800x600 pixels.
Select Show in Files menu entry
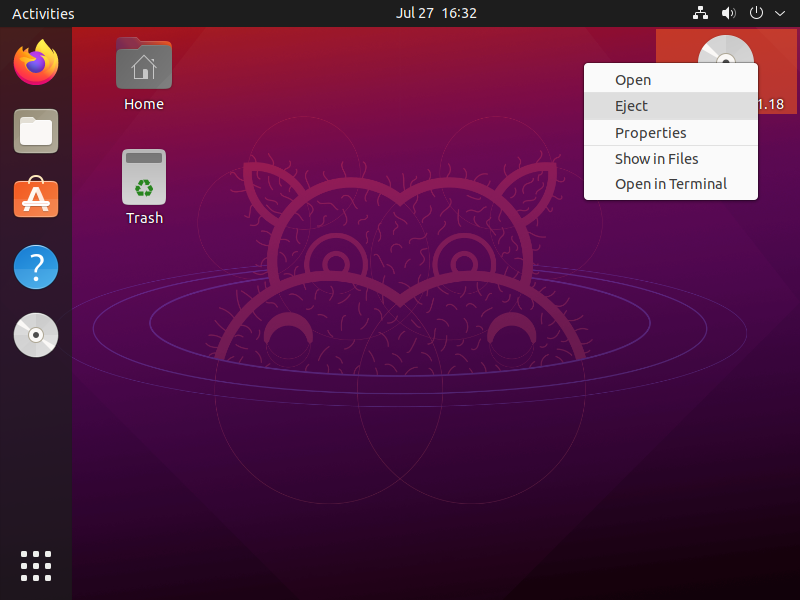point(656,159)
